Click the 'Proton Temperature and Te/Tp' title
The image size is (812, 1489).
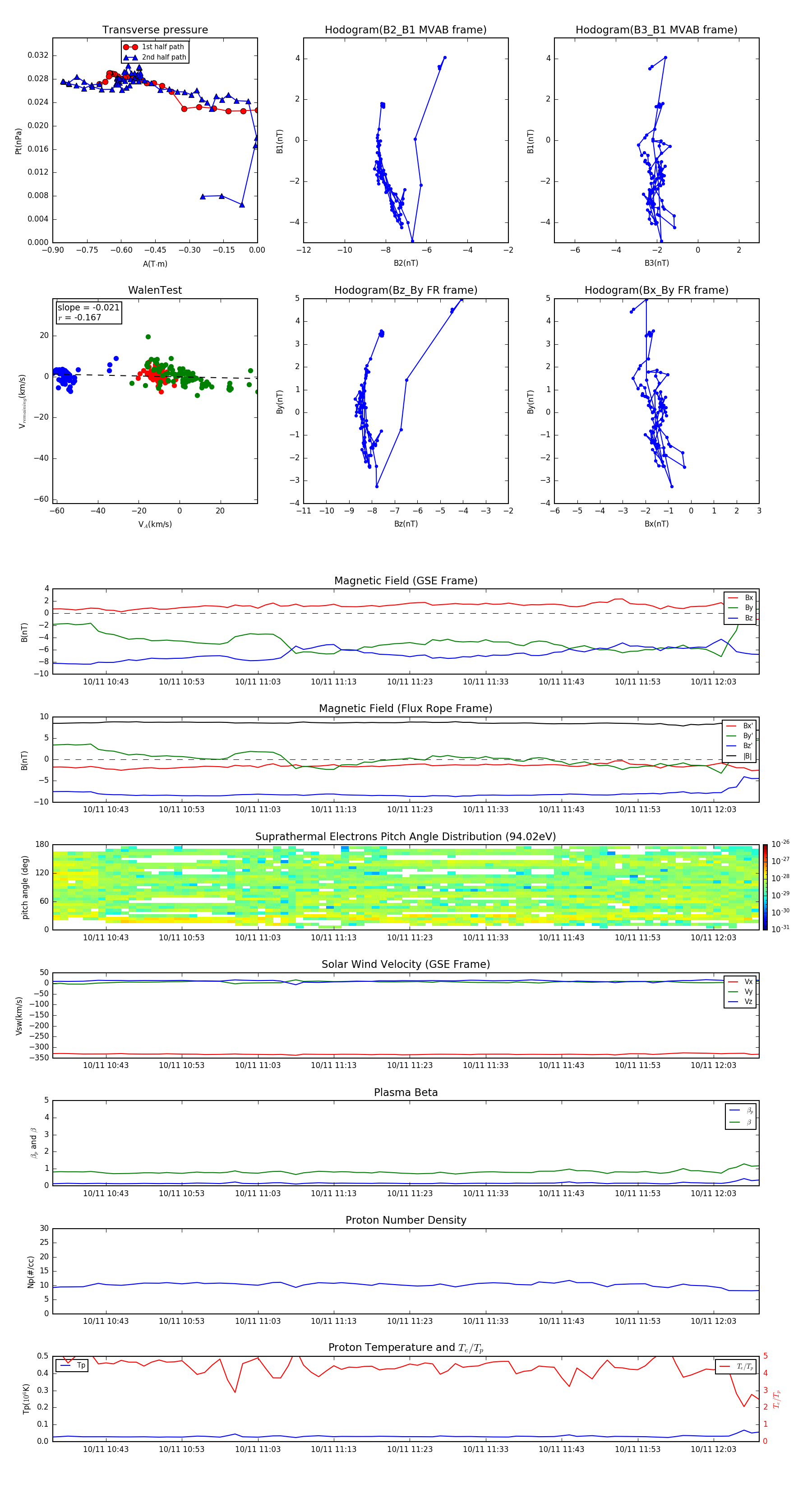click(406, 1348)
